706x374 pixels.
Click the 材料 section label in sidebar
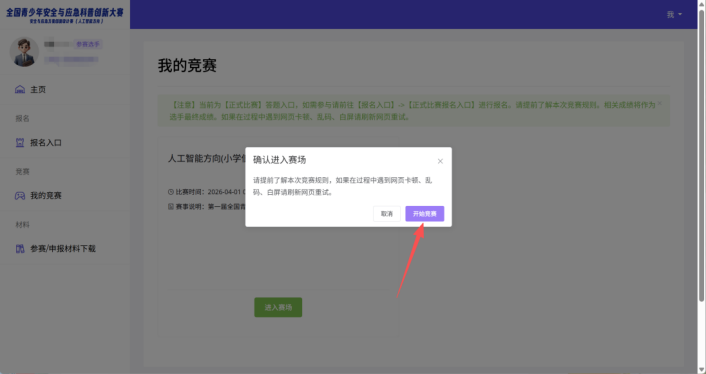[x=23, y=225]
